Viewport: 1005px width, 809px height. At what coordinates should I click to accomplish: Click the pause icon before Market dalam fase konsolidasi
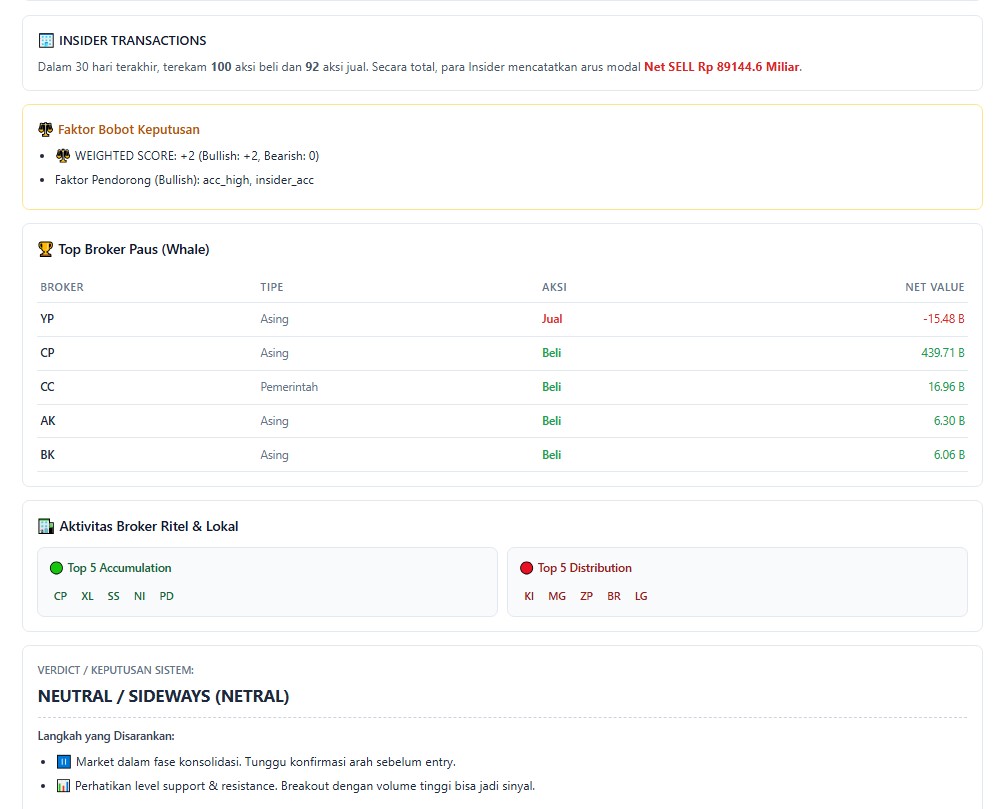[63, 762]
